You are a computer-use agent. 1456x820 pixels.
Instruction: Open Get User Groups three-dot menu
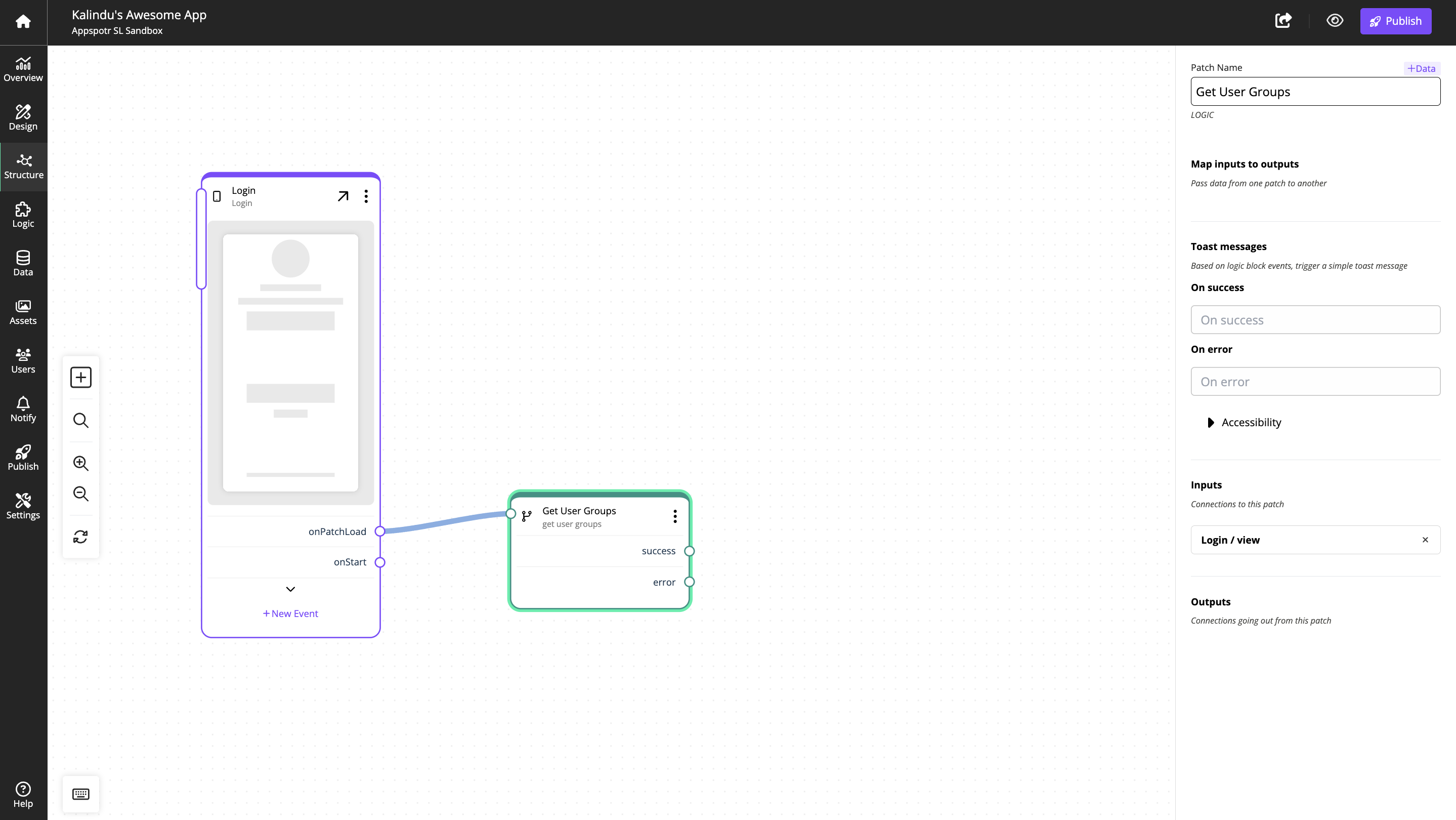676,516
